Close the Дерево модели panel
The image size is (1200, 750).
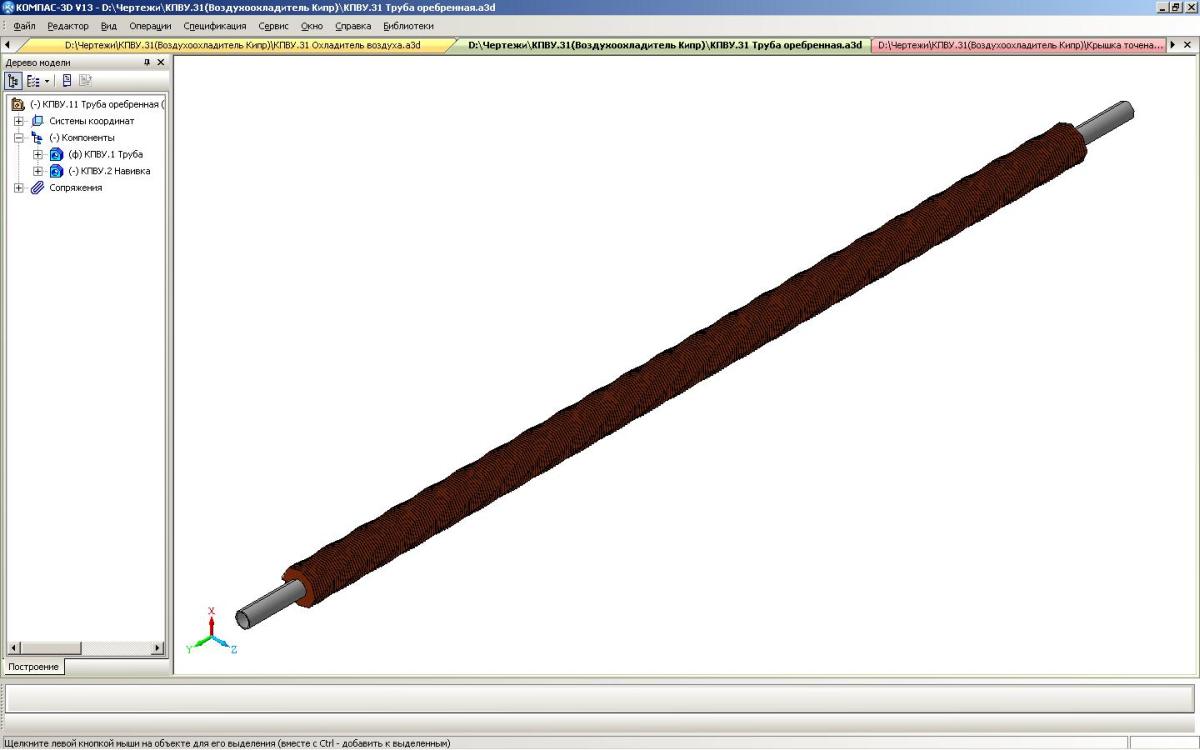pos(160,62)
